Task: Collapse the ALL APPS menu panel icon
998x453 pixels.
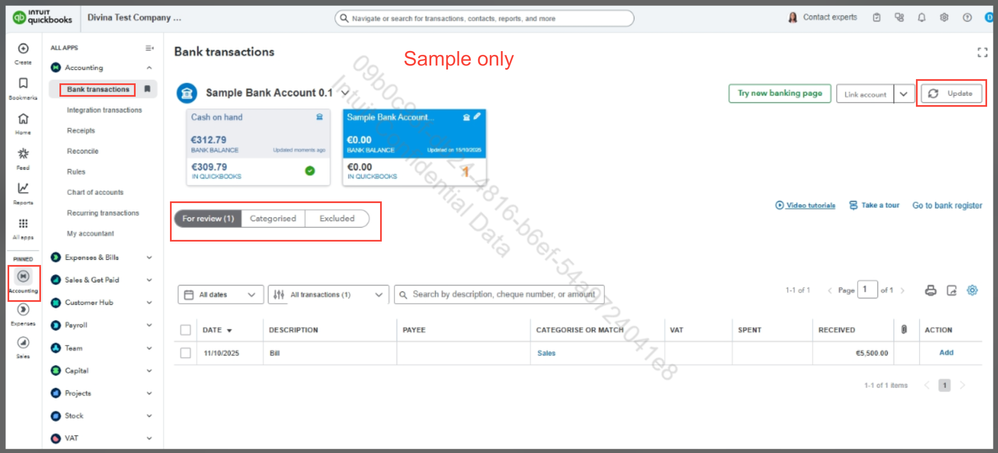Action: pos(150,48)
